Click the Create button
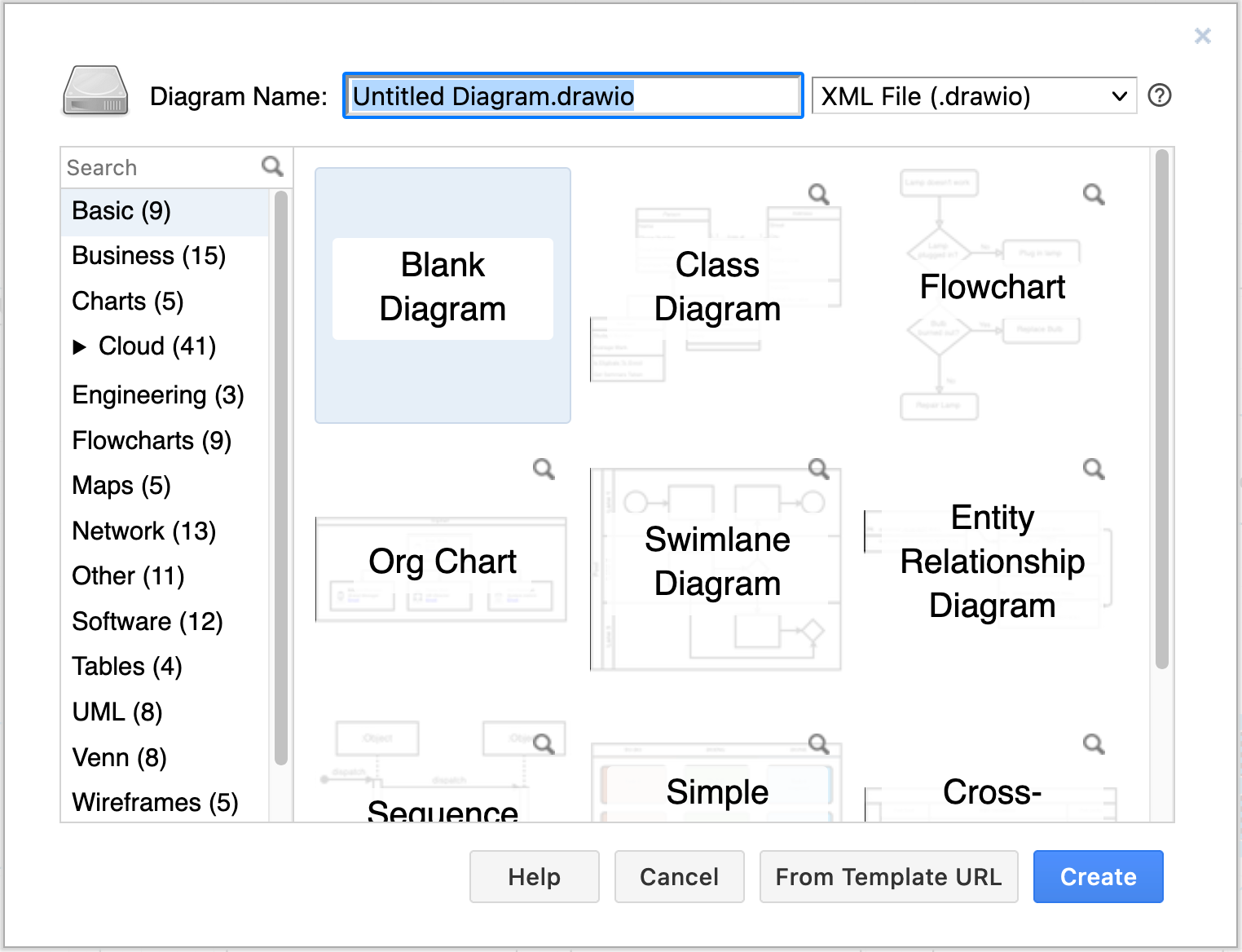The image size is (1242, 952). (x=1098, y=876)
